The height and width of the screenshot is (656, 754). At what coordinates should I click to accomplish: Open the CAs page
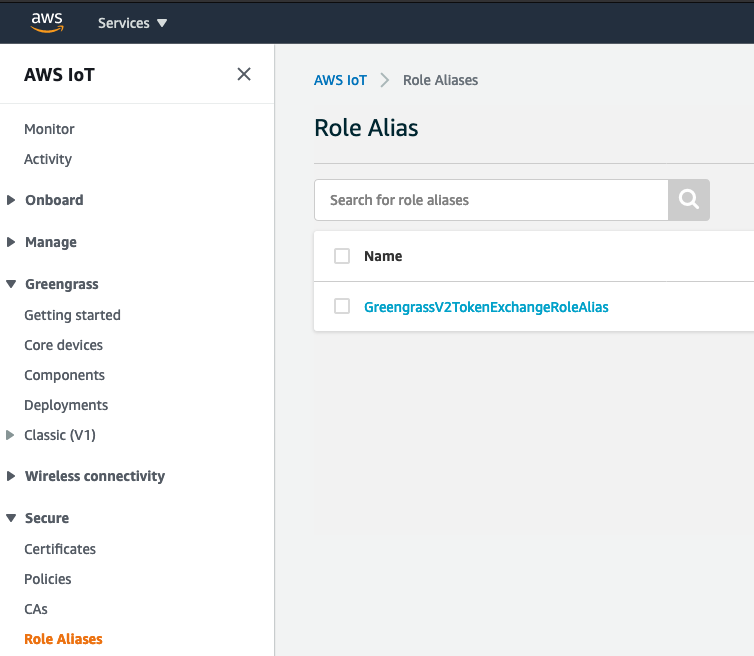(36, 609)
